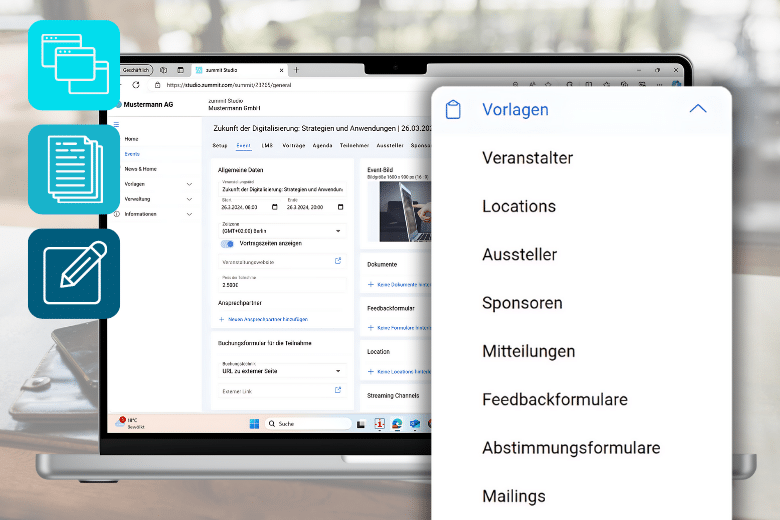
Task: Open the Buchungsplattform dropdown
Action: [338, 370]
